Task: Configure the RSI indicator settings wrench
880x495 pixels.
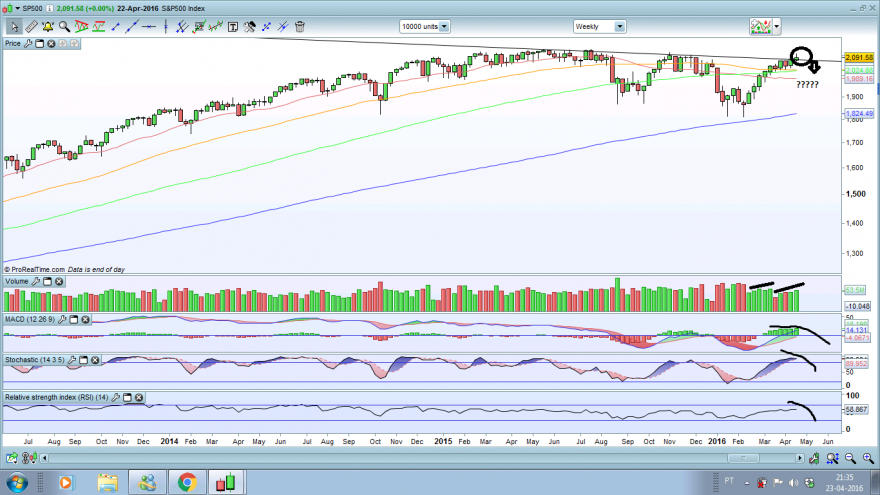Action: point(116,397)
